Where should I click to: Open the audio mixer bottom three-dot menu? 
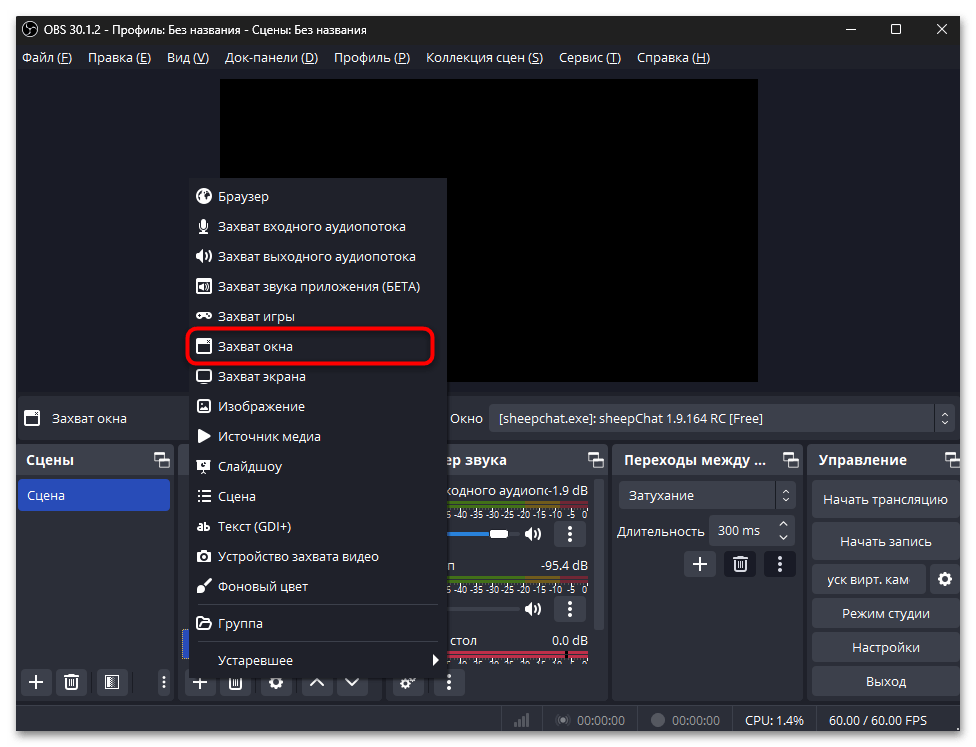(x=449, y=684)
